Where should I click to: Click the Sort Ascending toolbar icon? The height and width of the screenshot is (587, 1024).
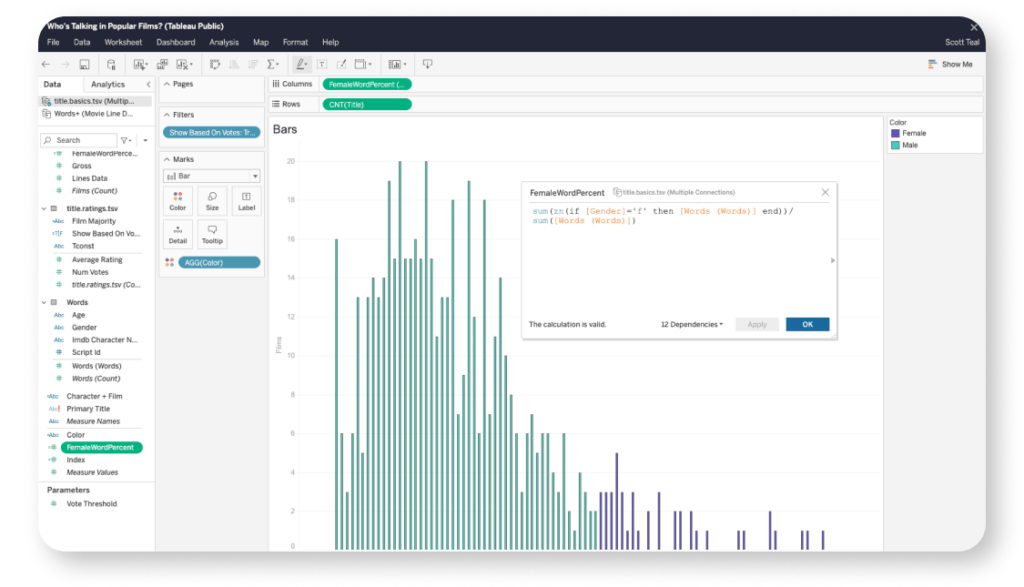pyautogui.click(x=234, y=64)
